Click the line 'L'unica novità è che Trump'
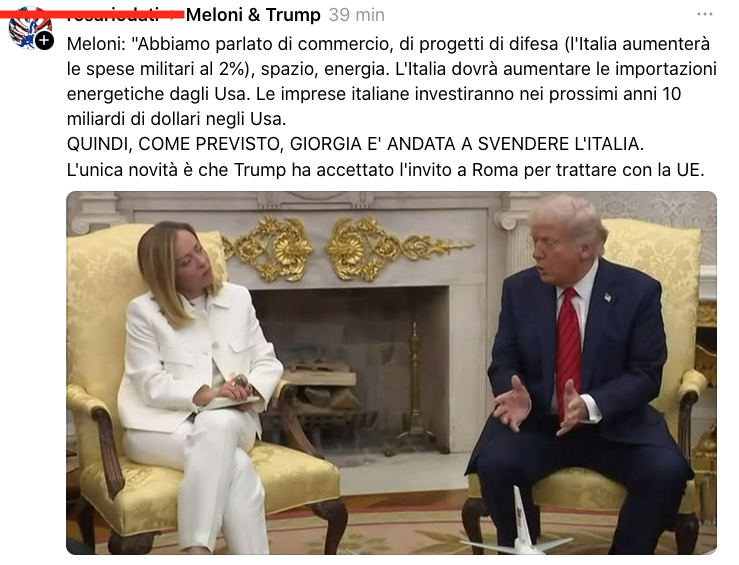Screen dimensions: 739x565 coord(386,170)
